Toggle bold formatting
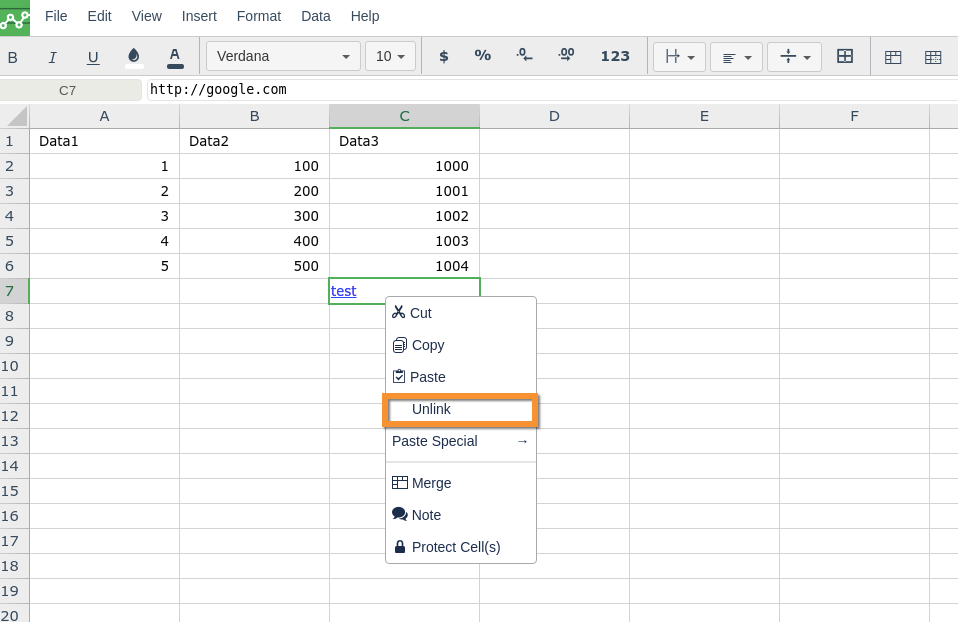This screenshot has width=958, height=622. click(x=13, y=57)
